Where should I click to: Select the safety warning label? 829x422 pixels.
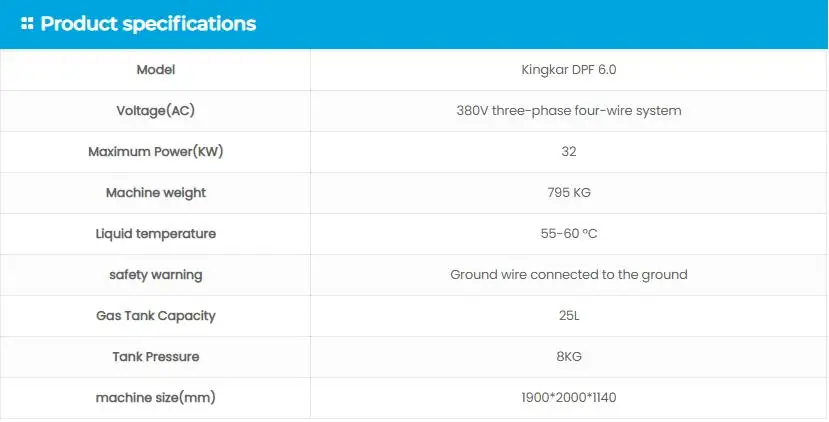pyautogui.click(x=156, y=275)
